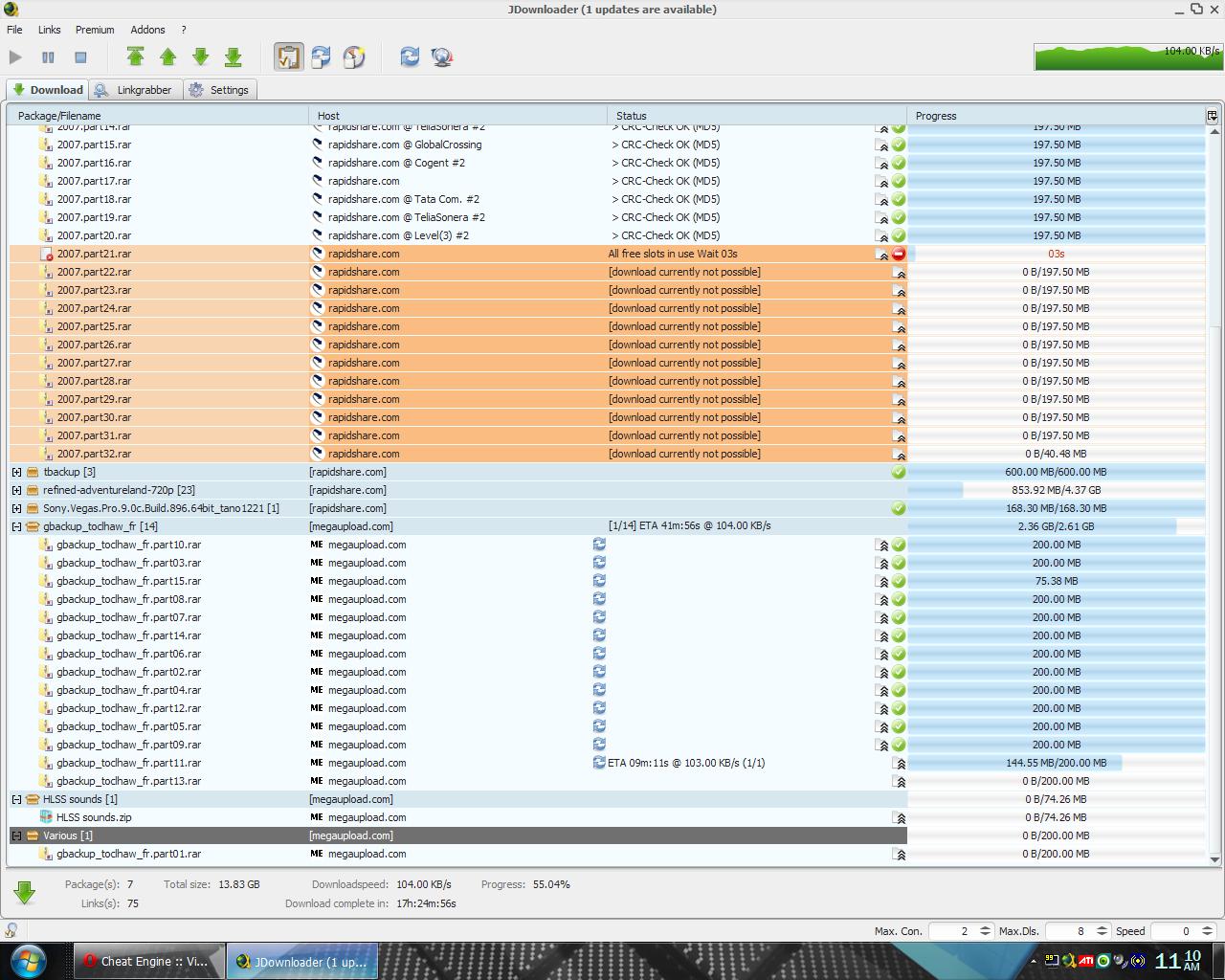Expand the tbackup [3] package
1225x980 pixels.
pos(16,472)
